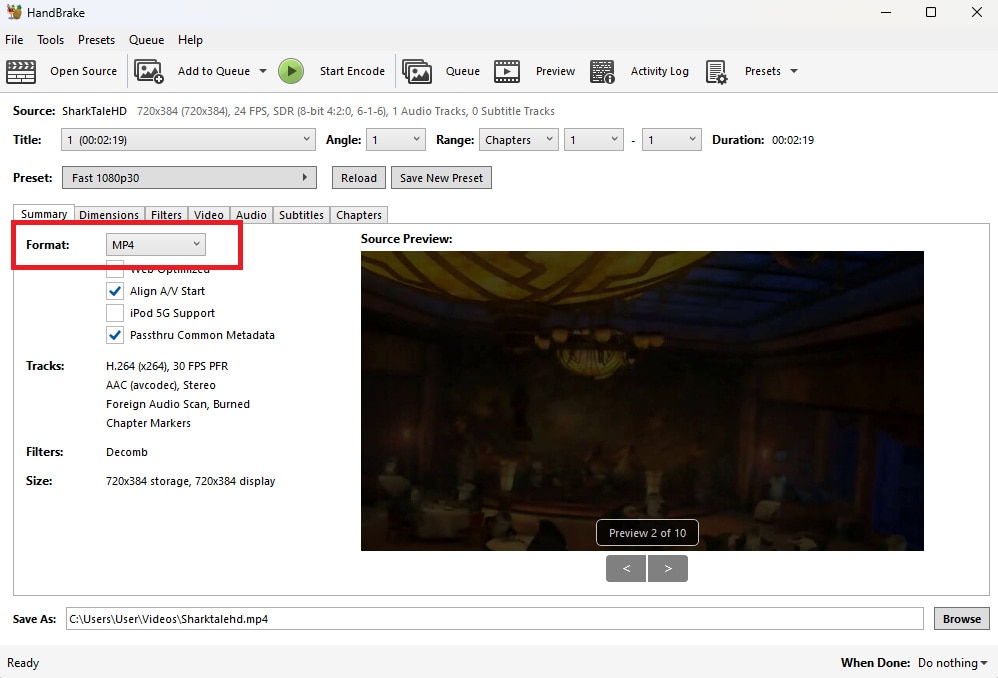Click the H.264 (x264) track text
Screen dimensions: 998x678
[x=167, y=366]
